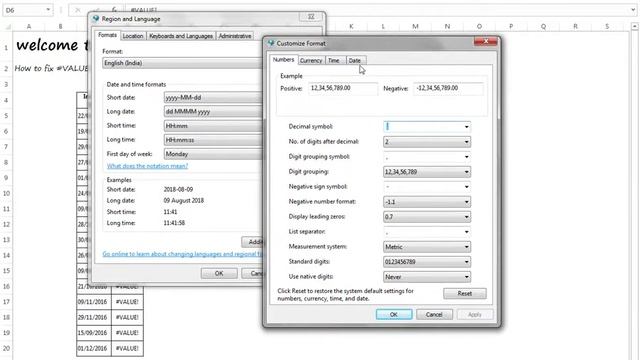Select row 10 header in Excel

(x=7, y=193)
